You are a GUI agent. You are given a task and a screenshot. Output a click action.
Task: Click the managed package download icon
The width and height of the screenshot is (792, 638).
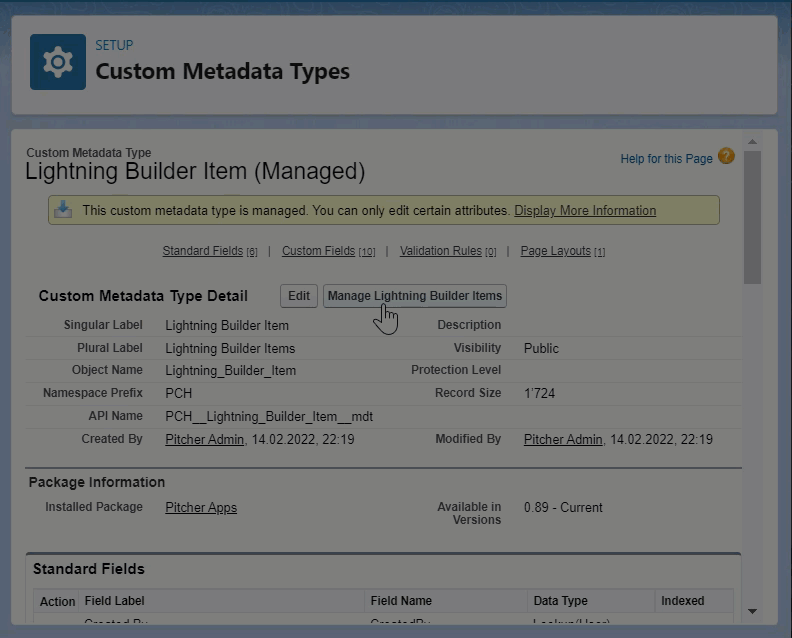point(63,210)
